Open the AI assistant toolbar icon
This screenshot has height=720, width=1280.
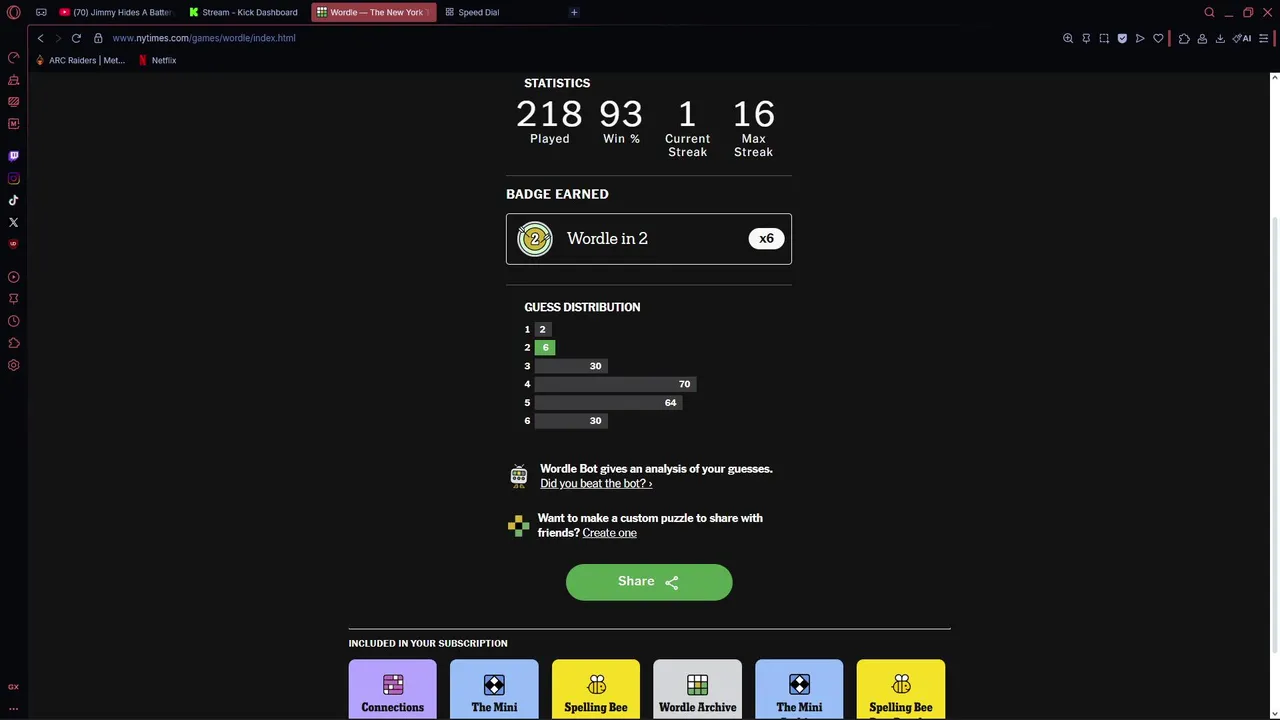[1242, 38]
